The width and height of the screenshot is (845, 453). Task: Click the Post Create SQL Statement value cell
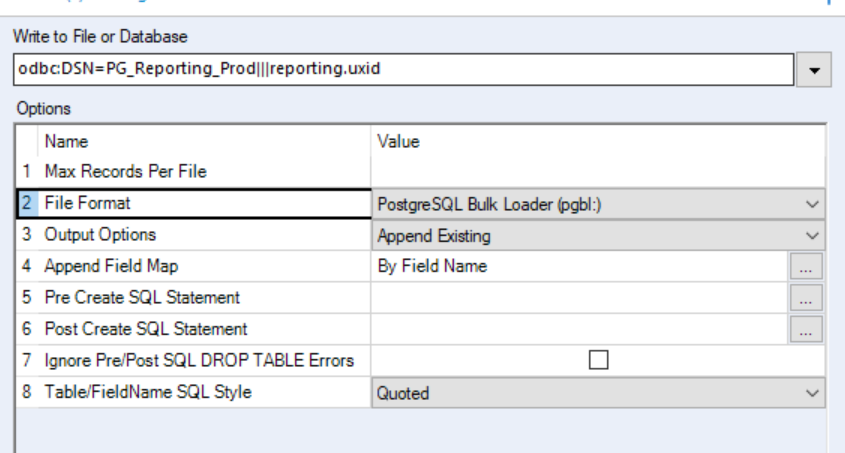point(580,329)
